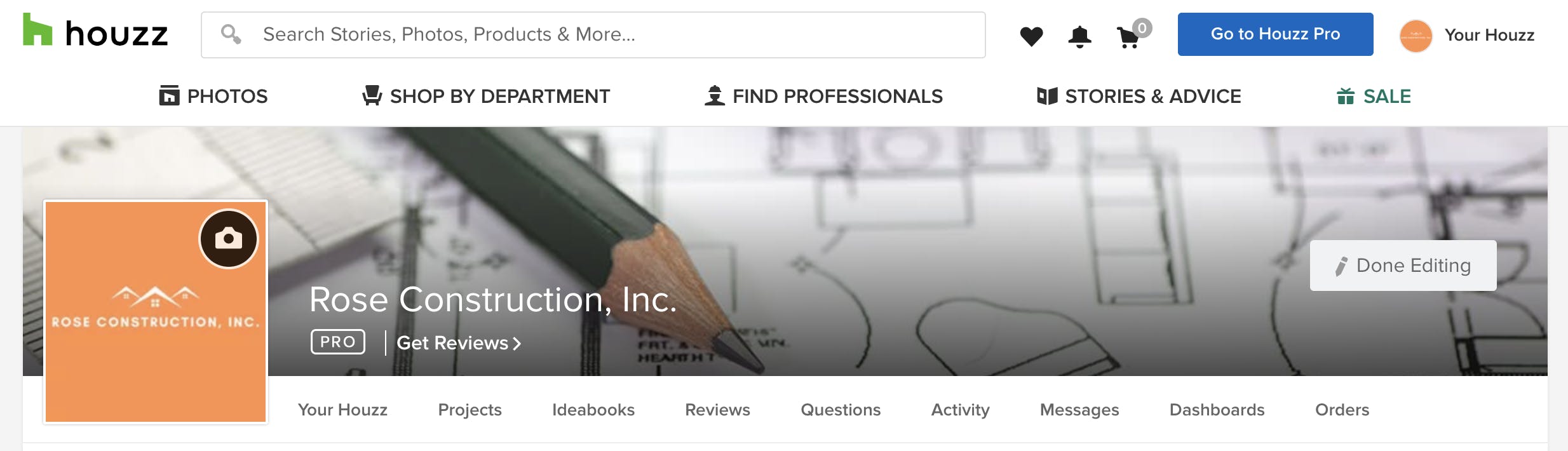Switch to the Projects tab
This screenshot has height=451, width=1568.
point(469,410)
